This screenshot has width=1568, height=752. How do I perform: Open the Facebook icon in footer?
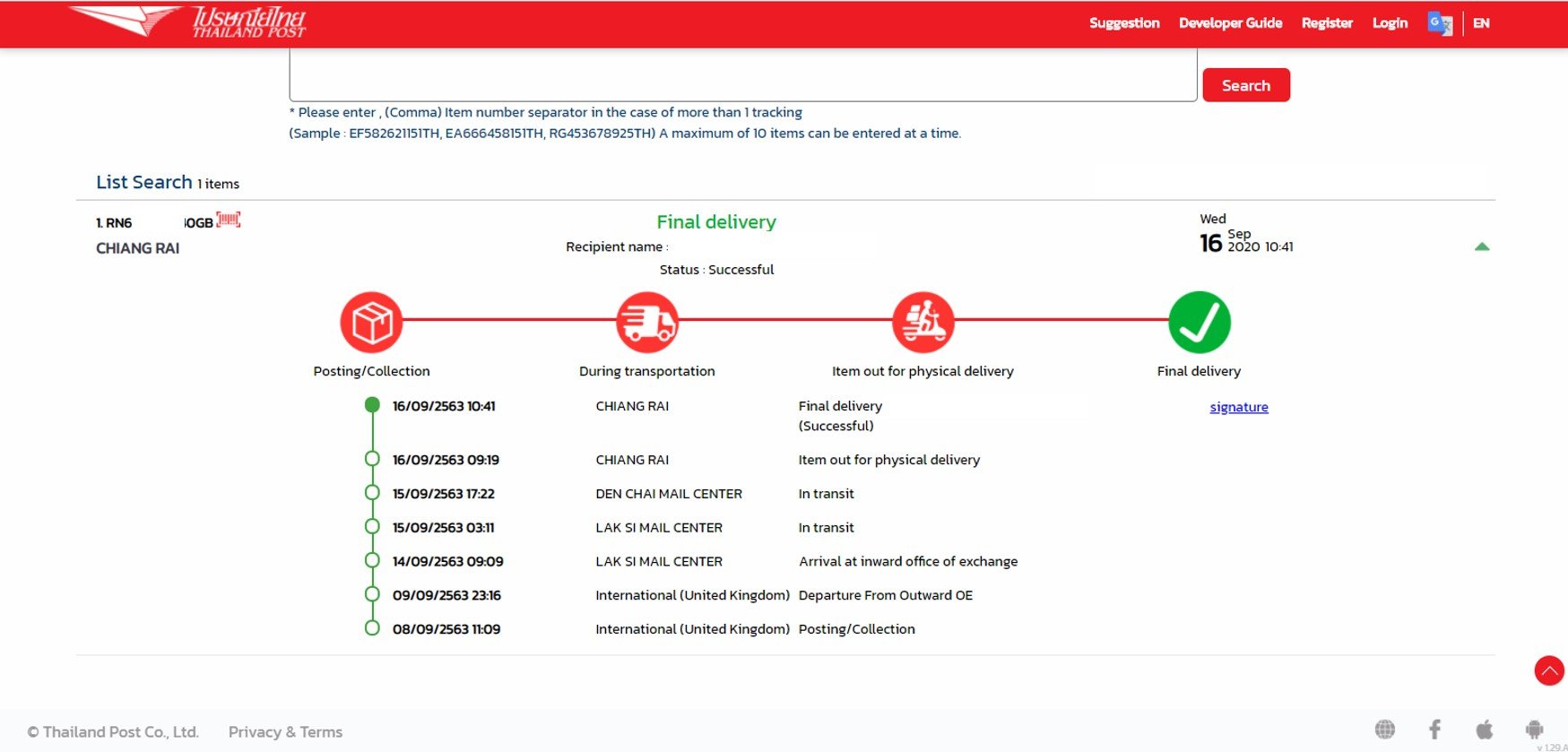pyautogui.click(x=1434, y=730)
